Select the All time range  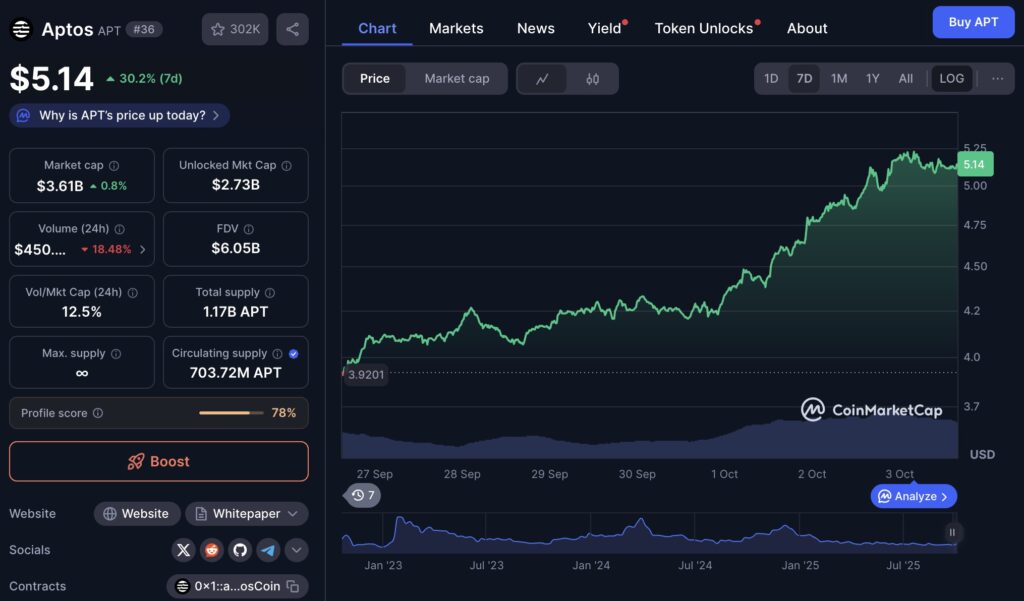point(905,78)
